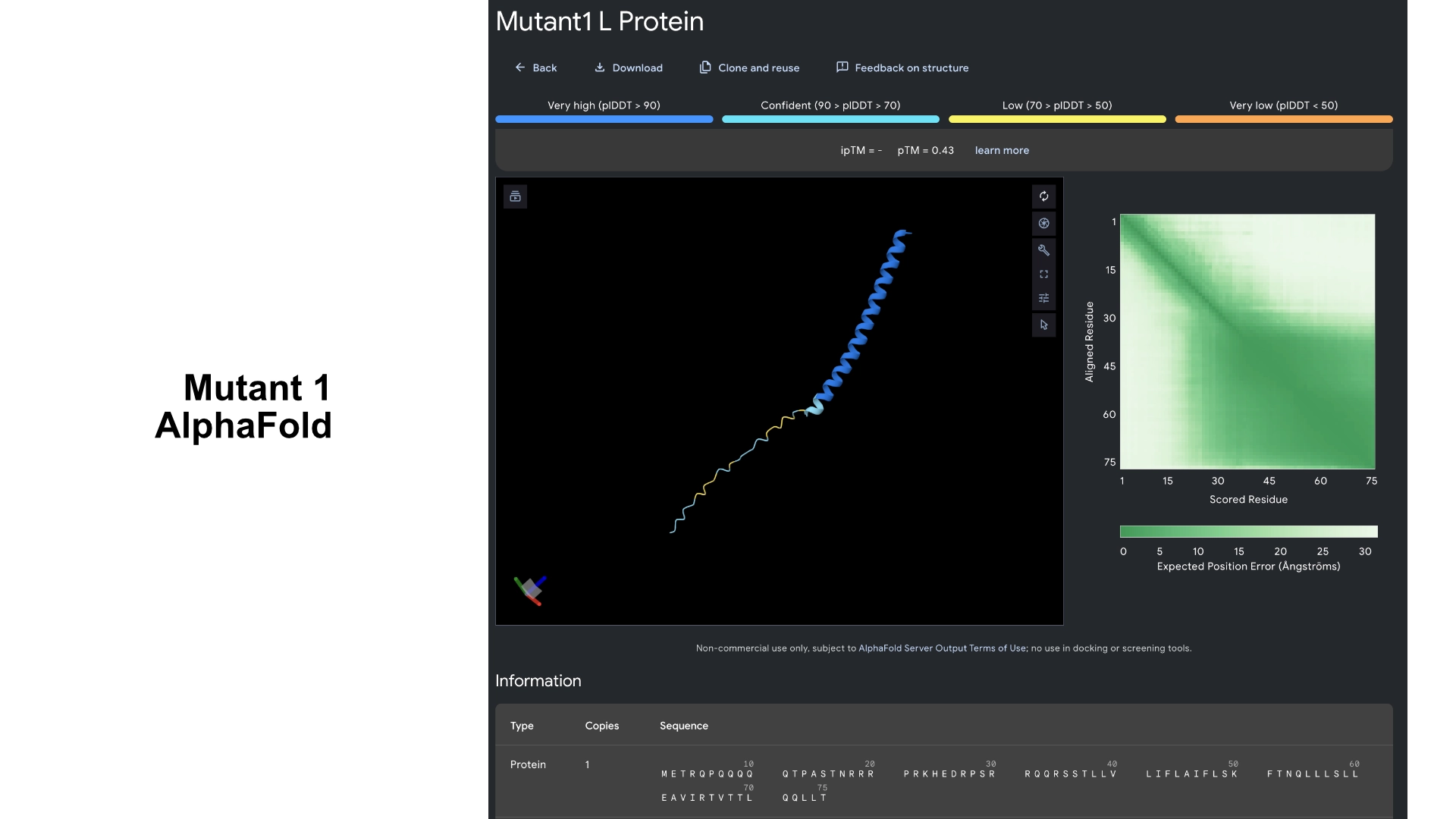Viewport: 1456px width, 819px height.
Task: Click the sequence block FTNQLLLSLL
Action: point(1313,773)
